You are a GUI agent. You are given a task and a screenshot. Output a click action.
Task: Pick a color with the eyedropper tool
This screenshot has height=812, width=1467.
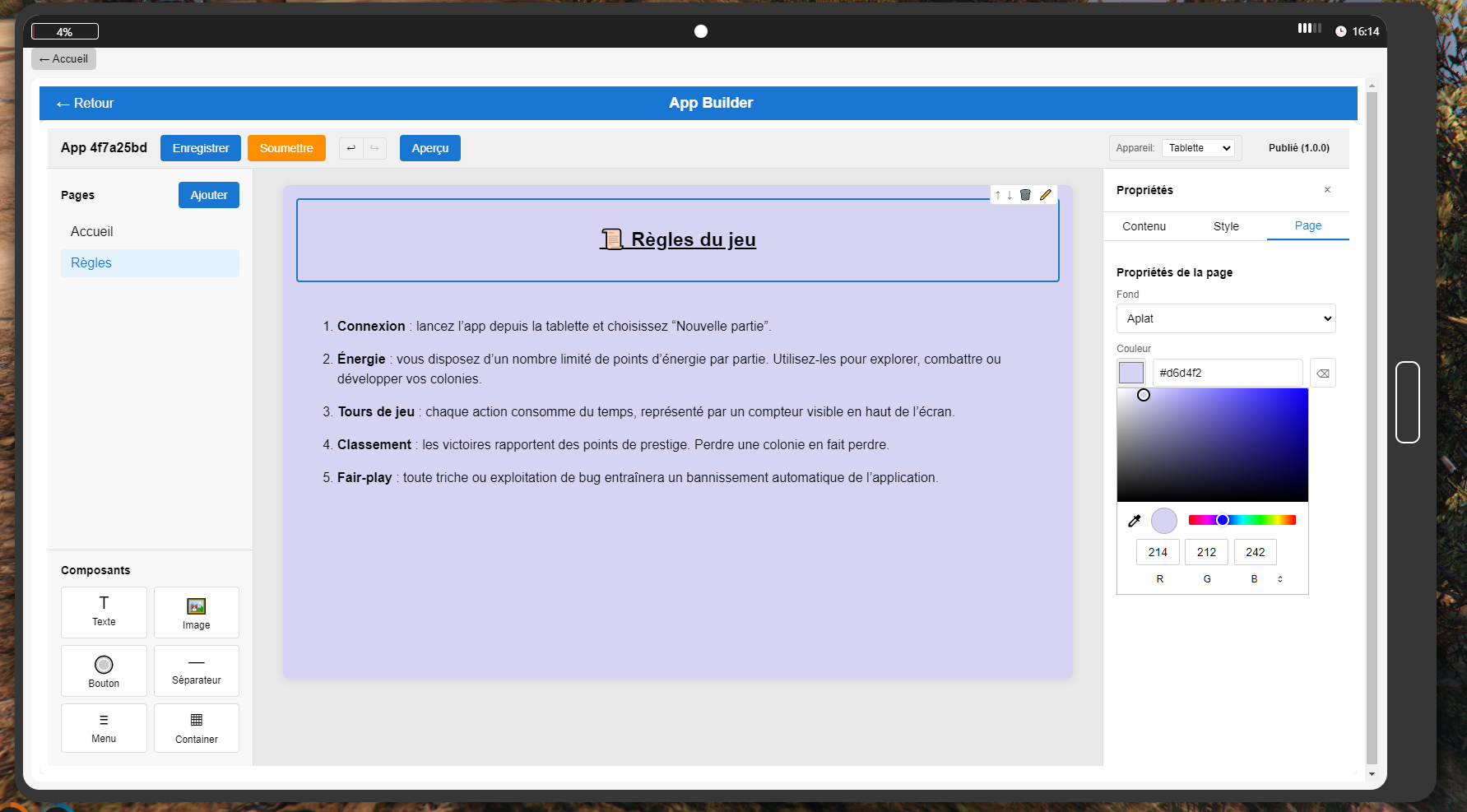(1135, 520)
